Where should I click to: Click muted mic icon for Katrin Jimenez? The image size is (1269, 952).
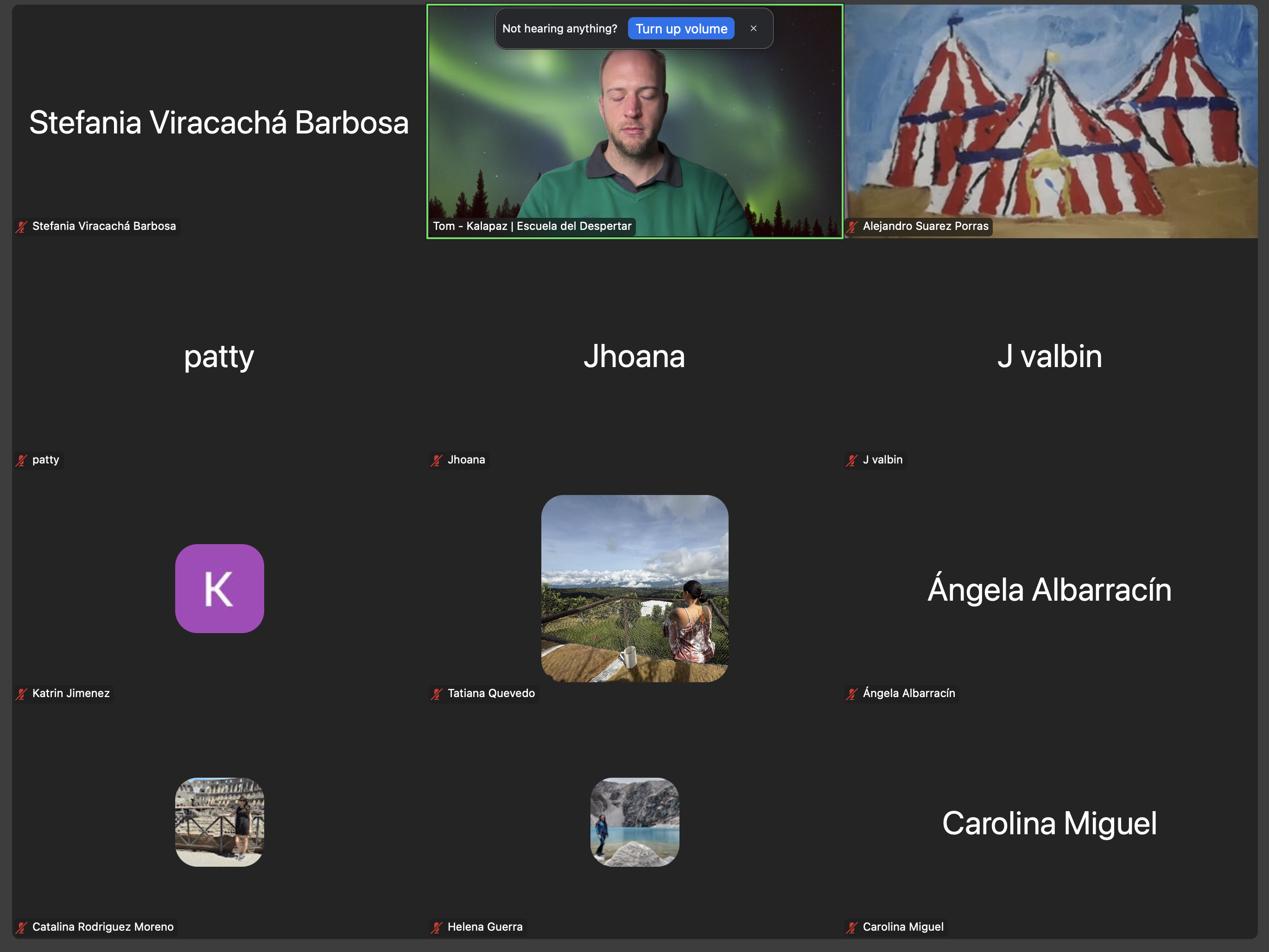coord(22,694)
